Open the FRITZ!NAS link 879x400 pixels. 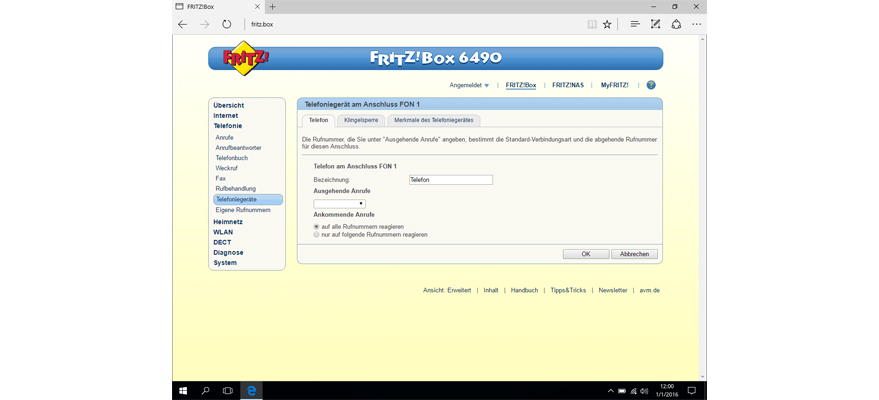point(568,85)
